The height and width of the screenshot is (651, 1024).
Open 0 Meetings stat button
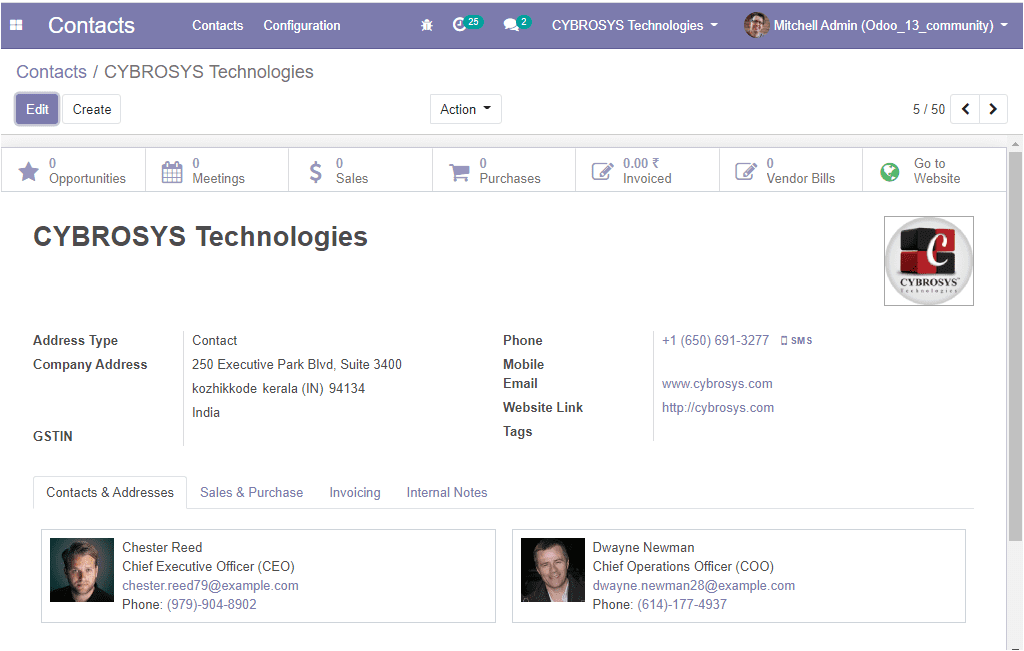point(217,170)
